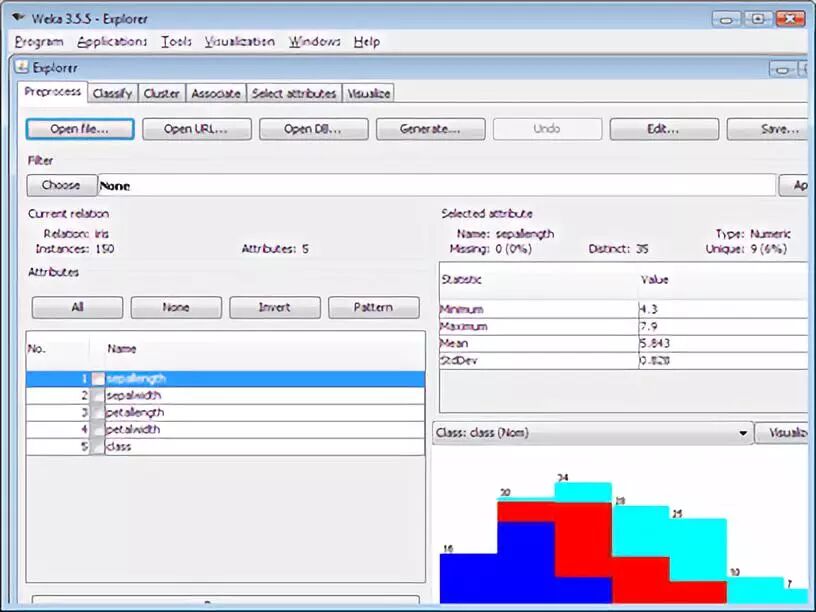Select the petallength attribute row
Viewport: 816px width, 612px height.
click(225, 413)
